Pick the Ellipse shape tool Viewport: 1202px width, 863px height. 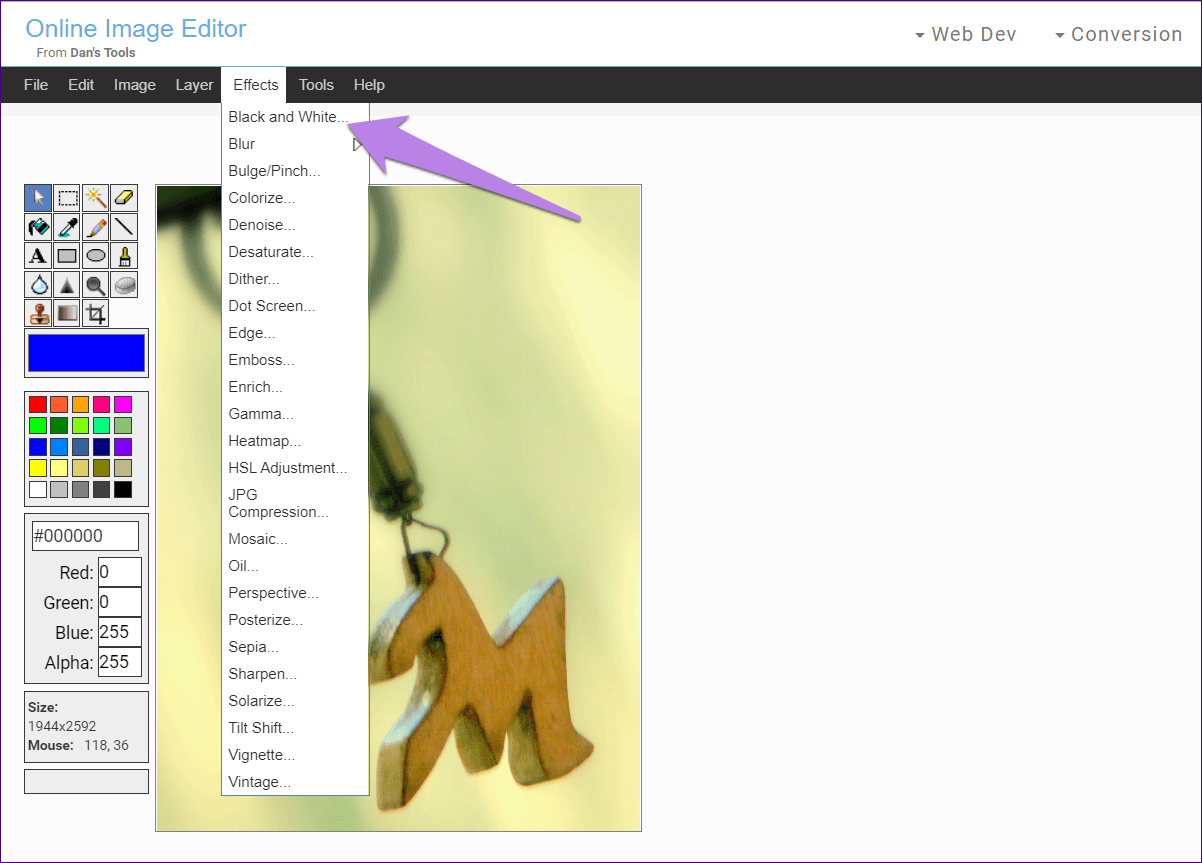(95, 256)
